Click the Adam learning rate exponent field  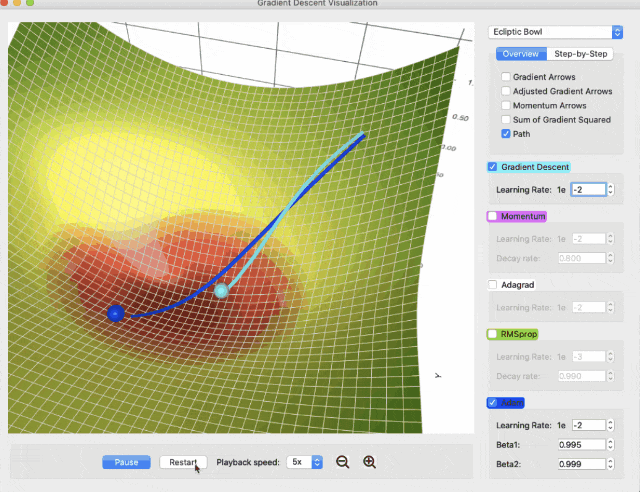coord(589,425)
